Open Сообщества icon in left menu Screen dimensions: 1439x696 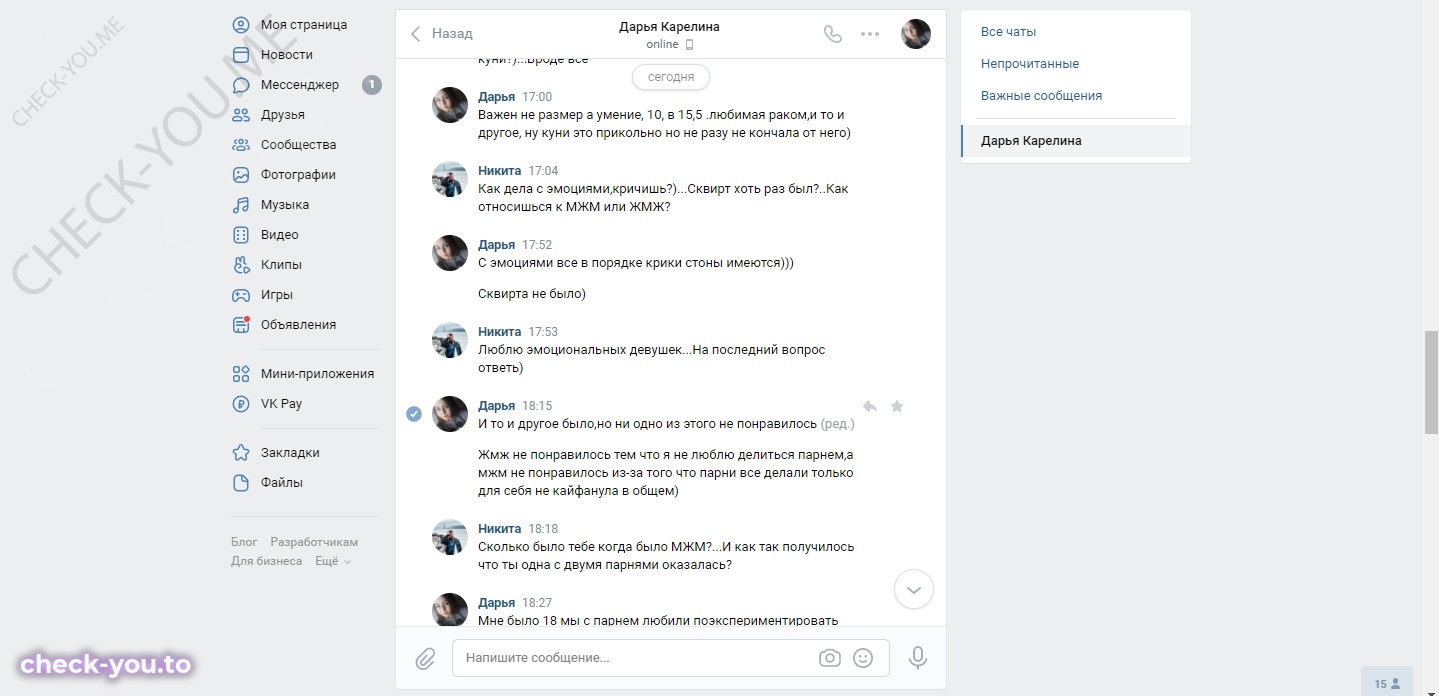tap(241, 145)
